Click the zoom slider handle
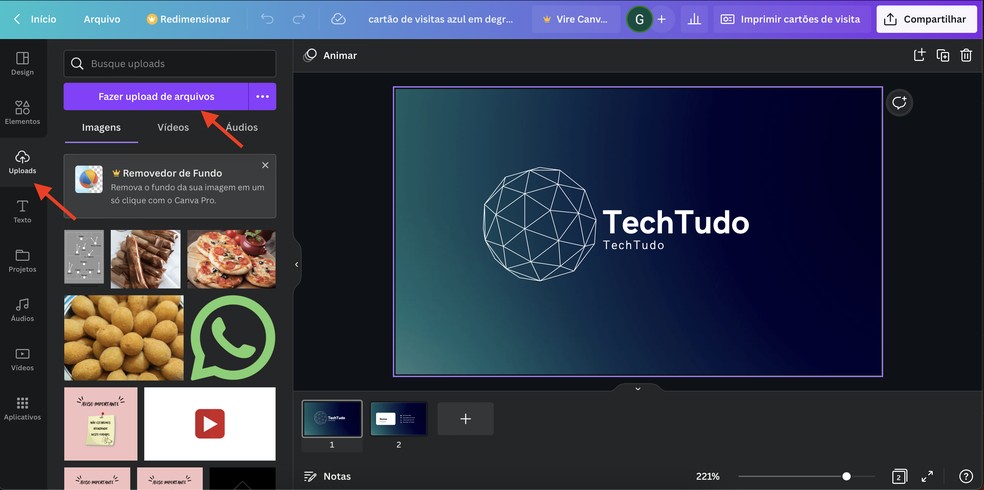The width and height of the screenshot is (984, 490). click(x=847, y=476)
